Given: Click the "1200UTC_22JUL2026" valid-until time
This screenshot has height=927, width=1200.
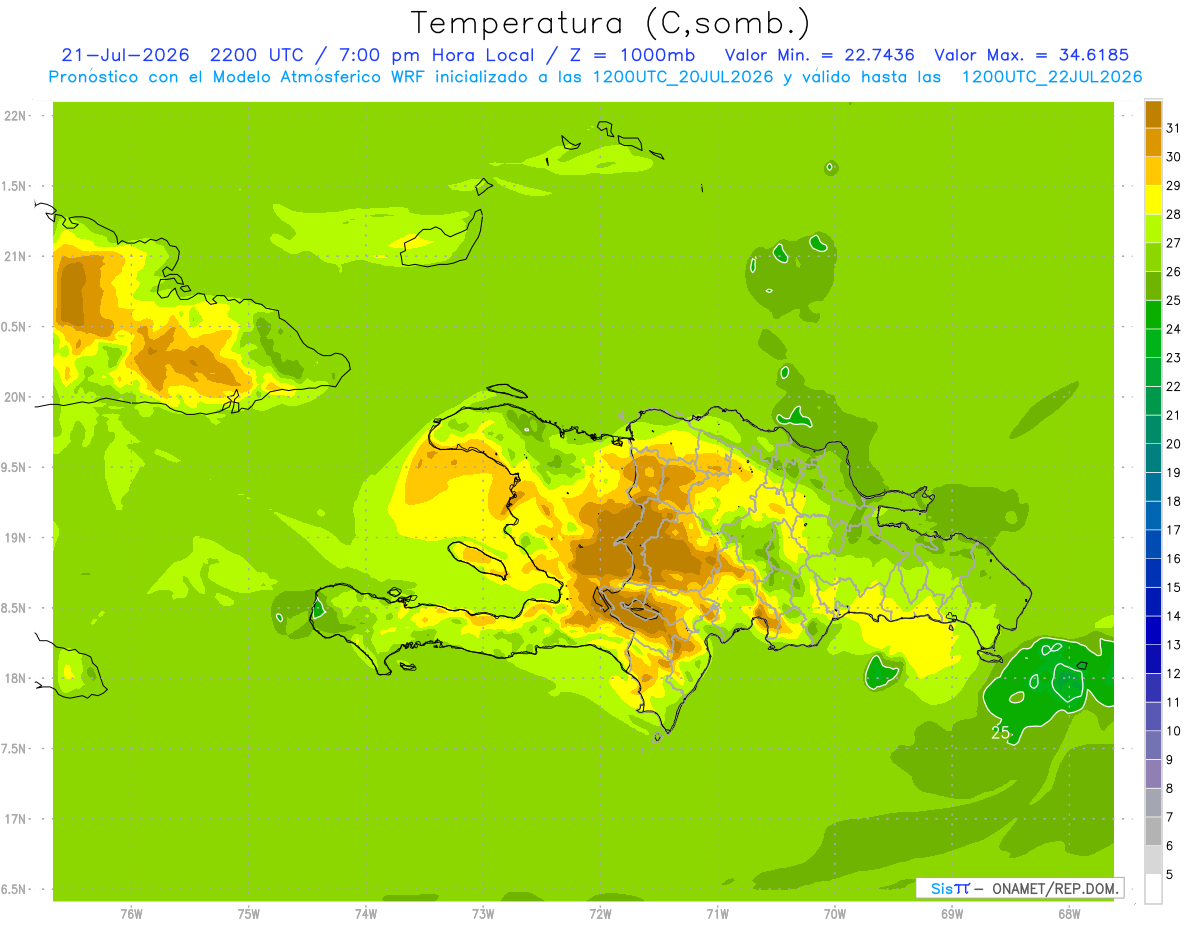Looking at the screenshot, I should pyautogui.click(x=1052, y=77).
